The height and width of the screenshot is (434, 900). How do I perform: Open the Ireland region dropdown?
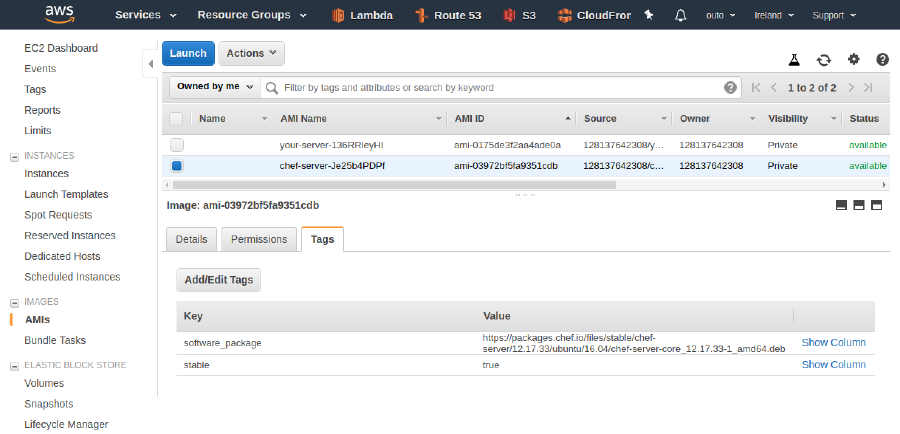(x=774, y=16)
